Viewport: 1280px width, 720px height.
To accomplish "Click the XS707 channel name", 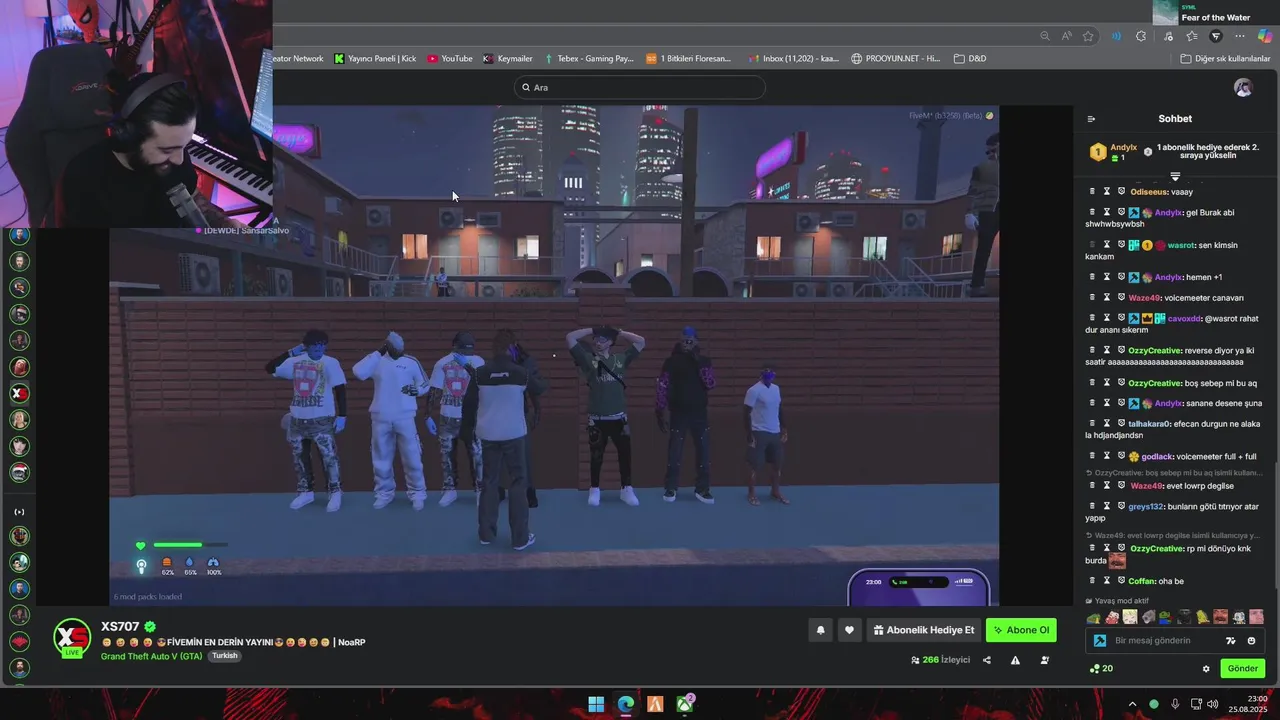I will tap(120, 626).
